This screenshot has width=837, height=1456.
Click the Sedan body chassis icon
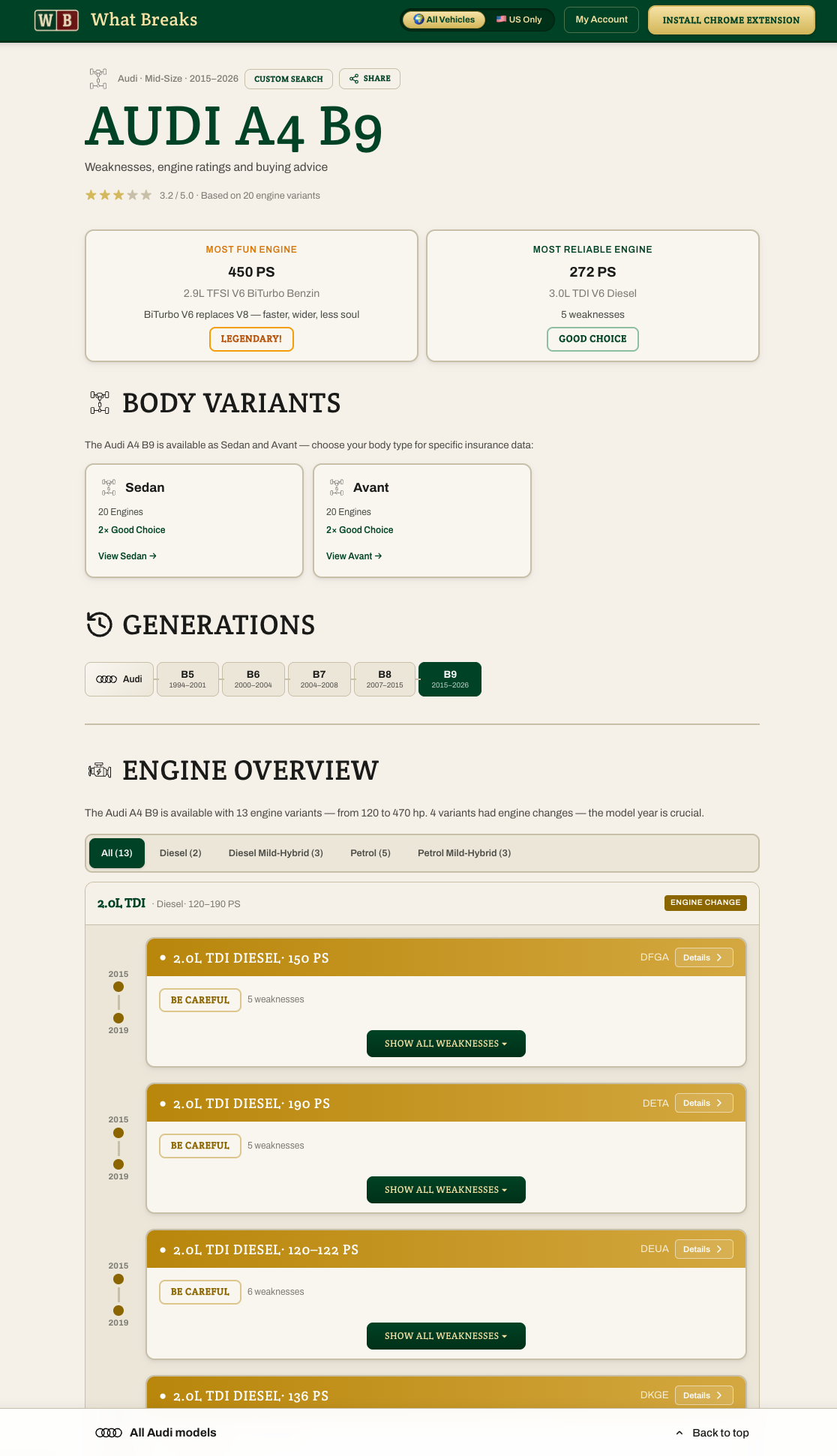[x=109, y=487]
